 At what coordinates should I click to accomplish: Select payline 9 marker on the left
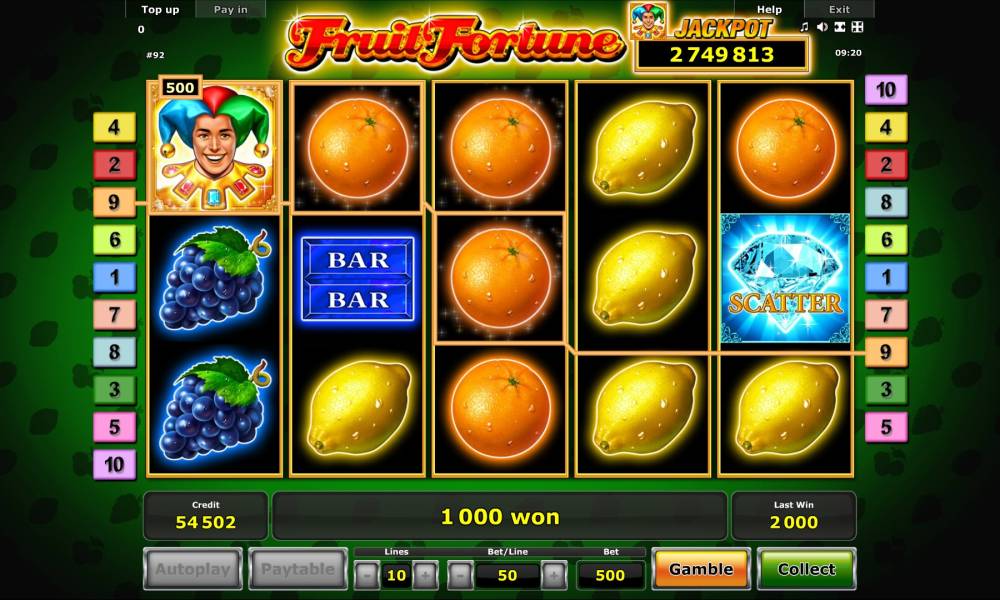coord(114,202)
